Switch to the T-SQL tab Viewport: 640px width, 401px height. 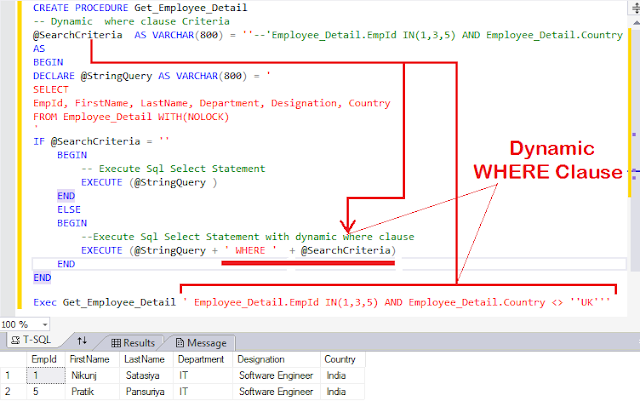coord(31,340)
